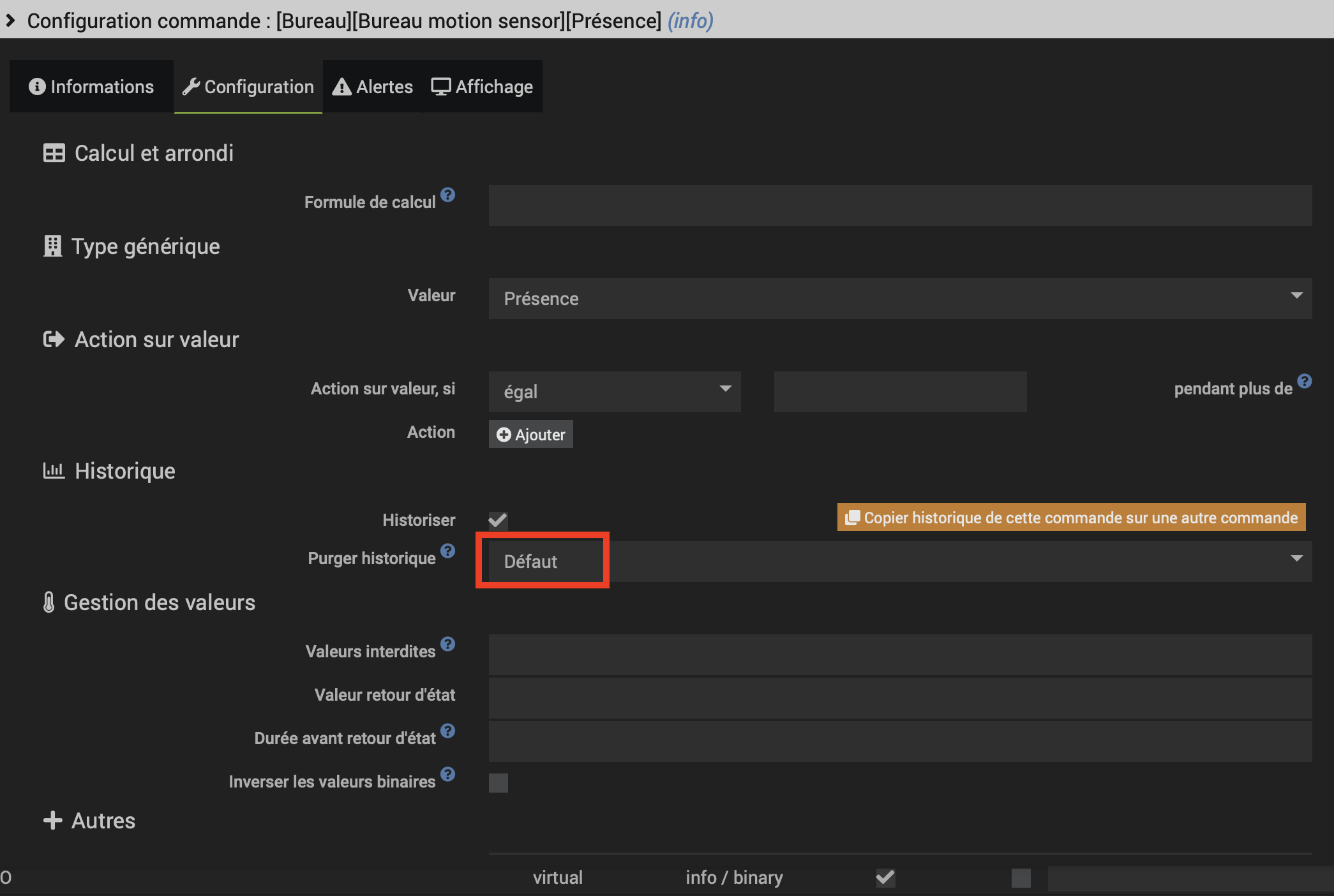Click the Ajouter action button
The width and height of the screenshot is (1334, 896).
pos(530,435)
